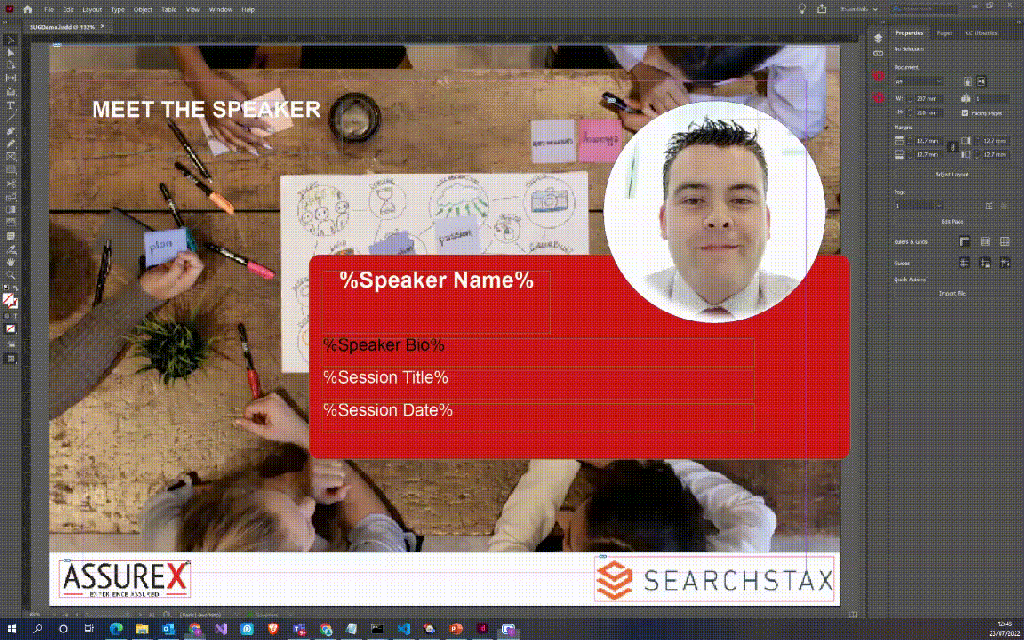Click the Import File button
Image resolution: width=1024 pixels, height=640 pixels.
[x=951, y=293]
